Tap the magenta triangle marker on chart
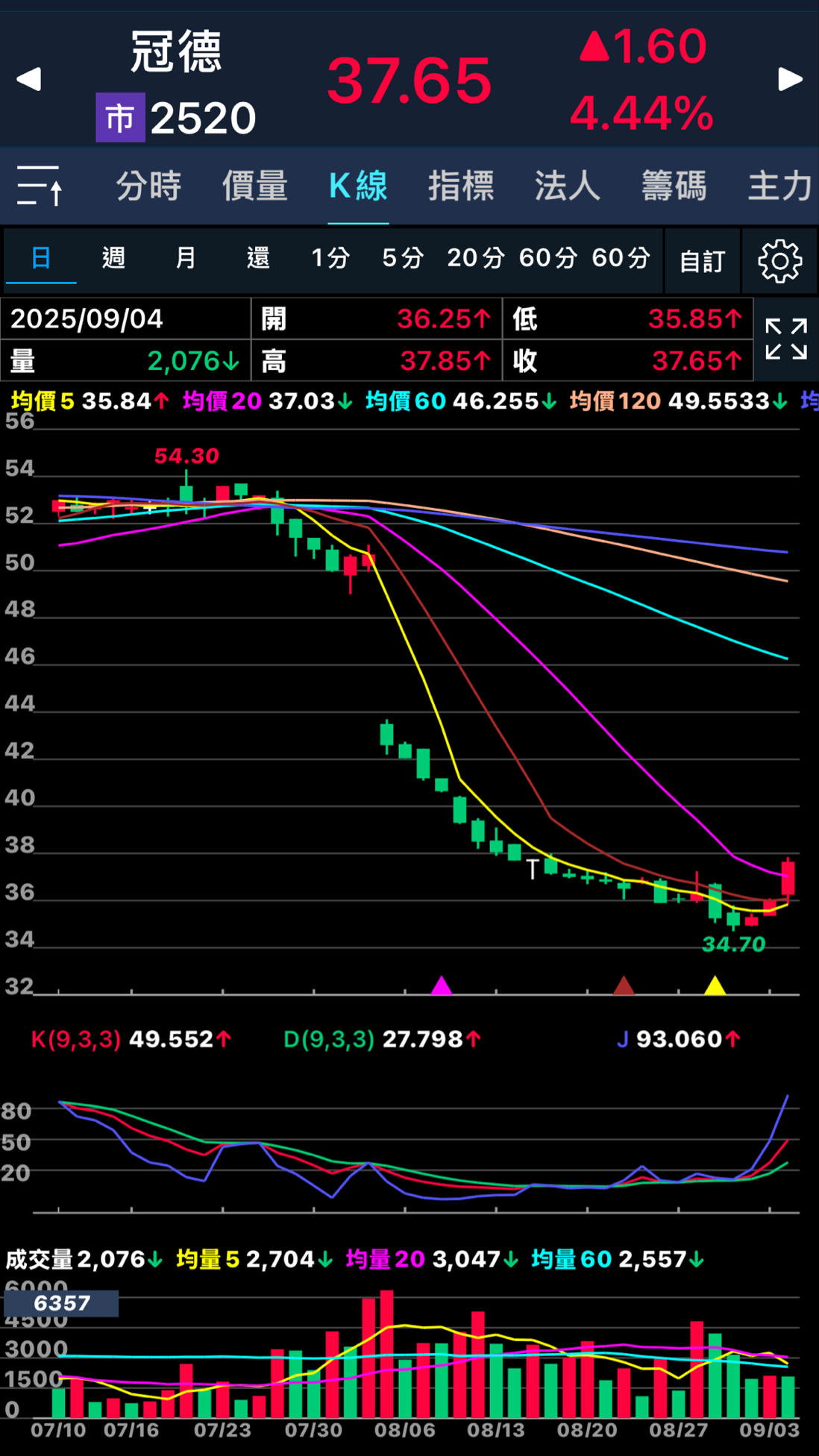The height and width of the screenshot is (1456, 819). [x=442, y=985]
